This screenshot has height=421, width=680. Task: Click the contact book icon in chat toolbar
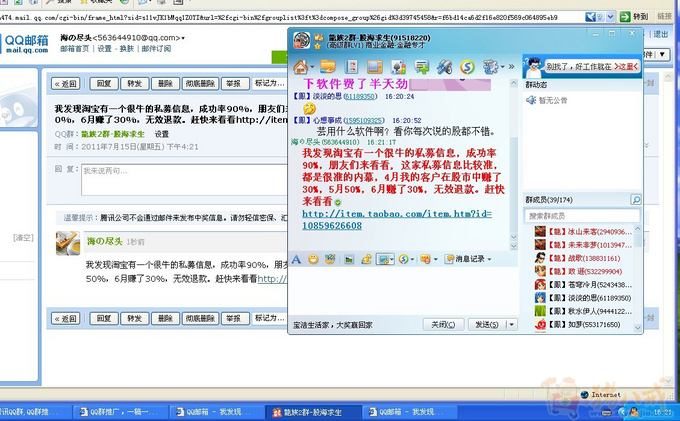351,67
